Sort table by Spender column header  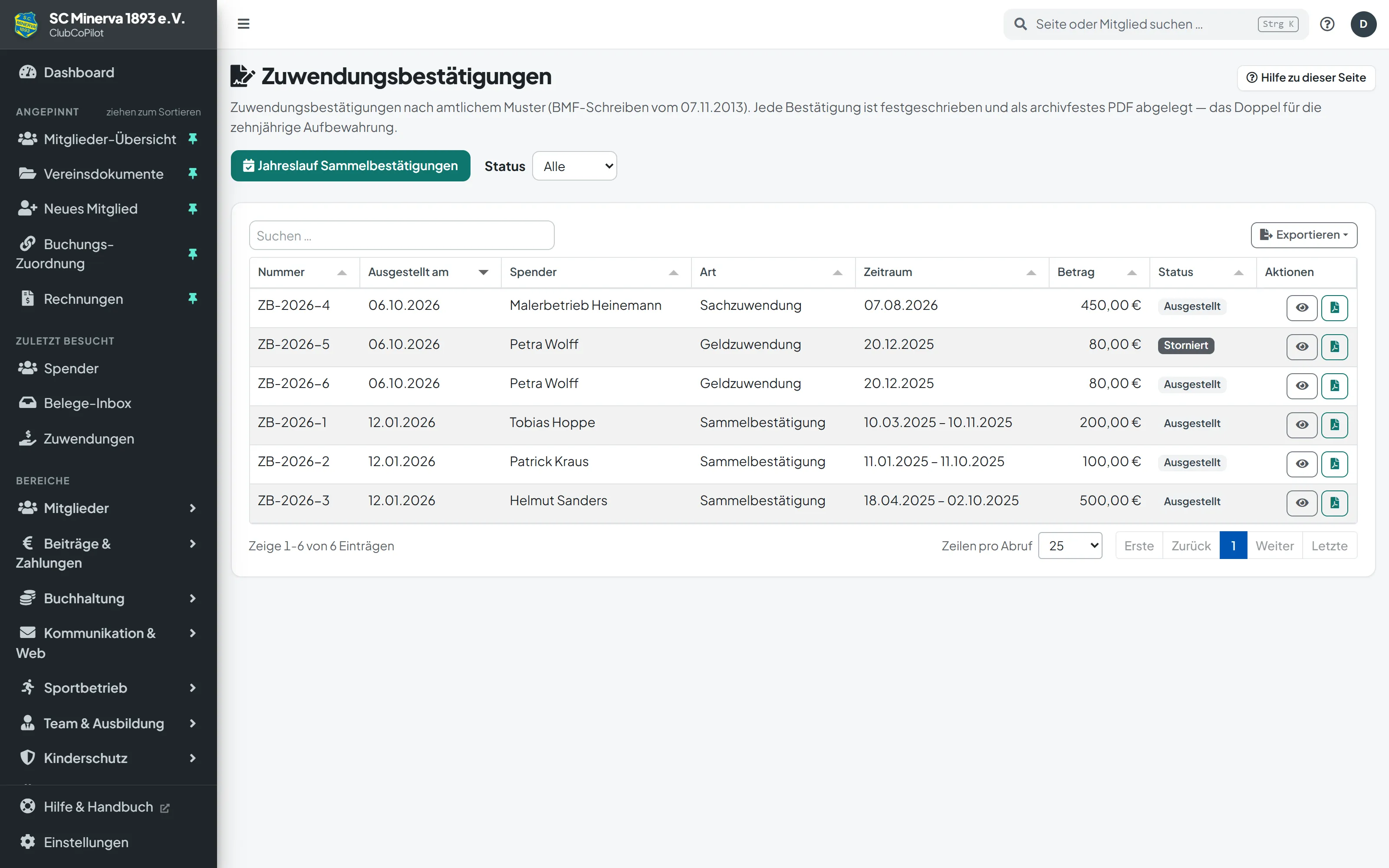[x=596, y=272]
